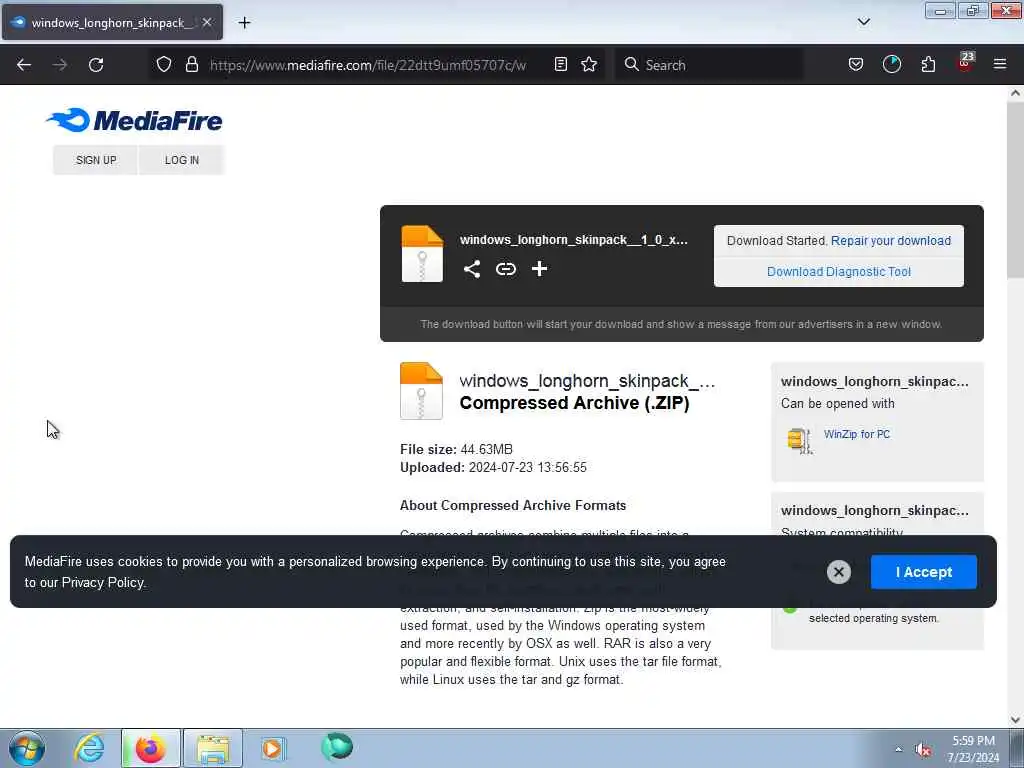Viewport: 1024px width, 768px height.
Task: Close the windows_longhorn_skinpack tab
Action: coord(207,22)
